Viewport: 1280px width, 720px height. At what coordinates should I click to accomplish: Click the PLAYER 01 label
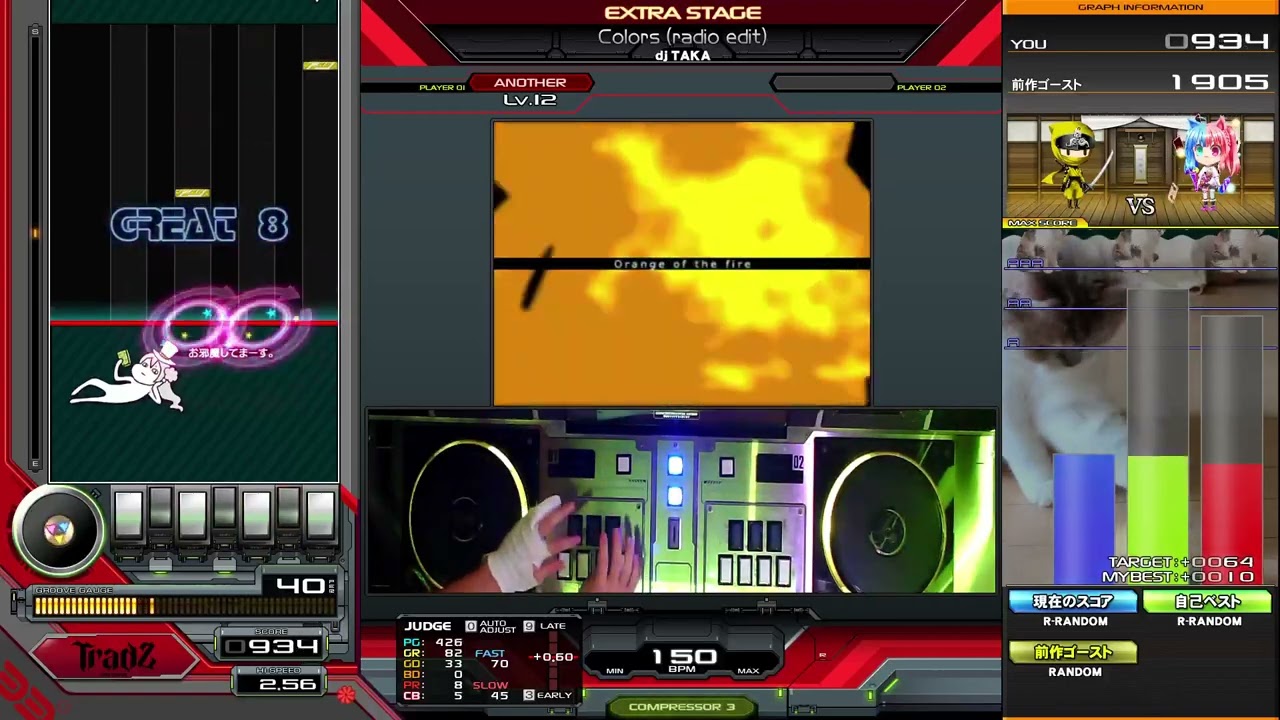[442, 88]
